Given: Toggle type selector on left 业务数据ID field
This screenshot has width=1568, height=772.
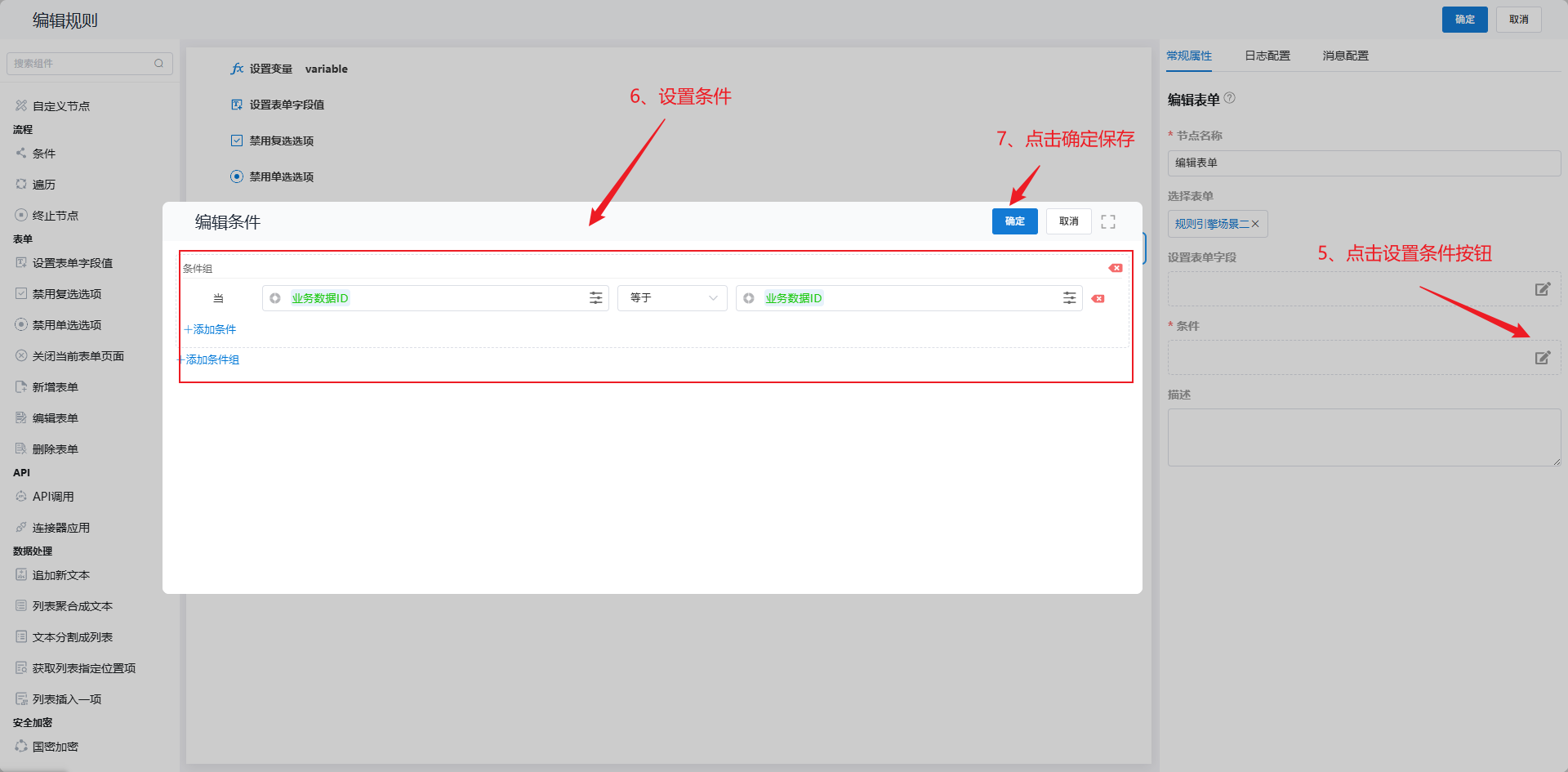Looking at the screenshot, I should click(275, 298).
